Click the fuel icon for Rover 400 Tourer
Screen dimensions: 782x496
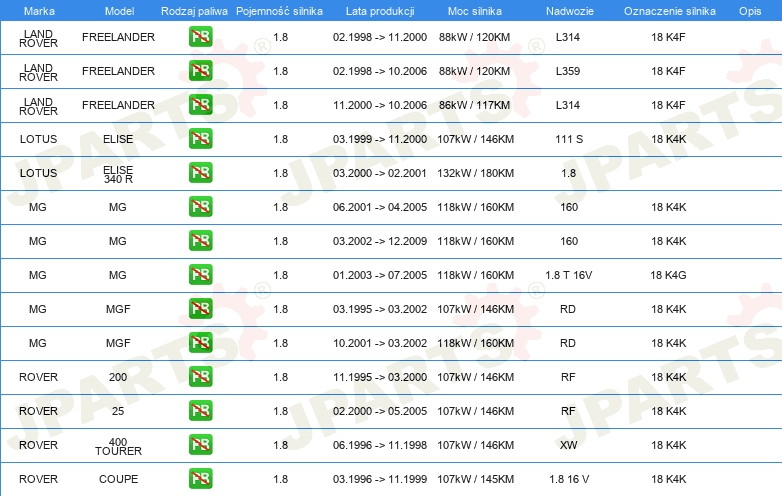pos(200,445)
